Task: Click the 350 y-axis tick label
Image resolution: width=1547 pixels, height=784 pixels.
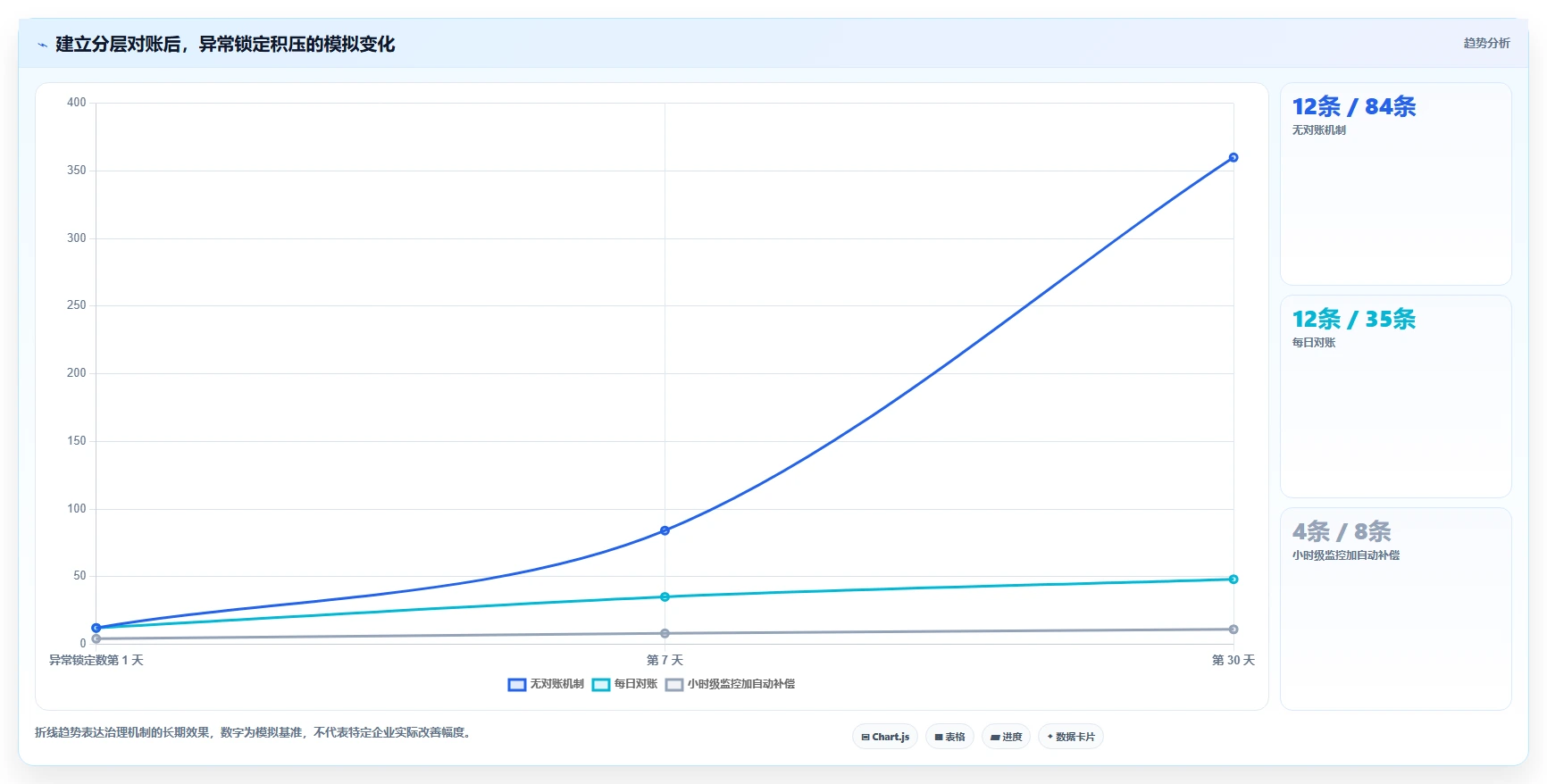Action: pyautogui.click(x=77, y=171)
